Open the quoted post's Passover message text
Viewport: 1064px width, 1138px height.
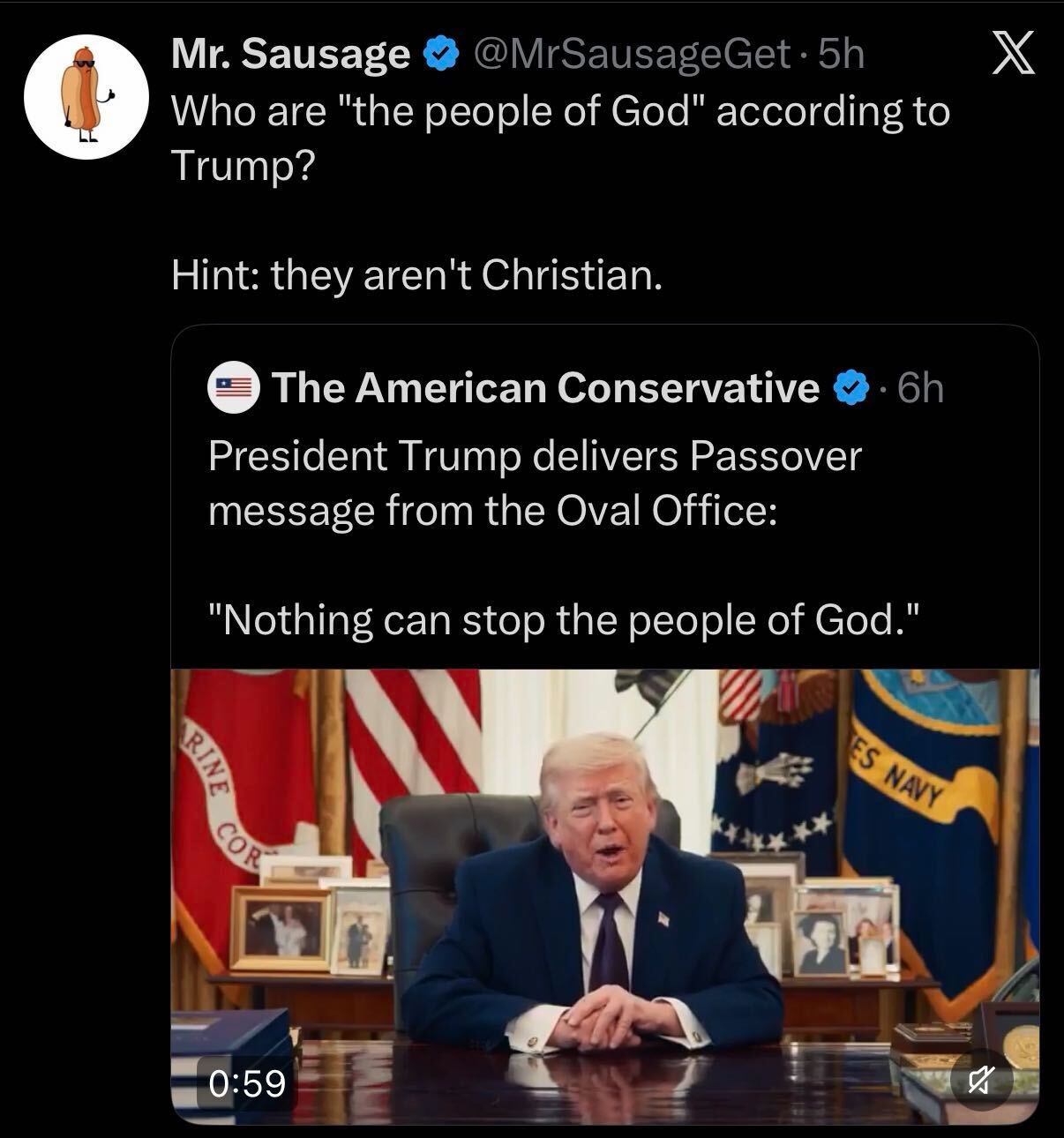[535, 483]
